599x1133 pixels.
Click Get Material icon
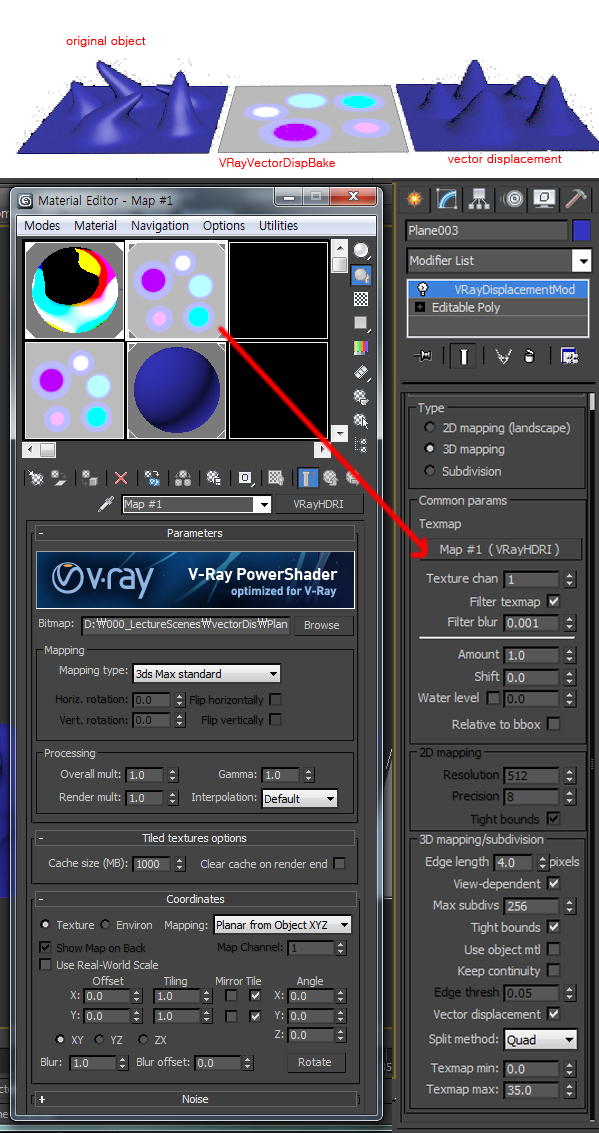(x=35, y=478)
